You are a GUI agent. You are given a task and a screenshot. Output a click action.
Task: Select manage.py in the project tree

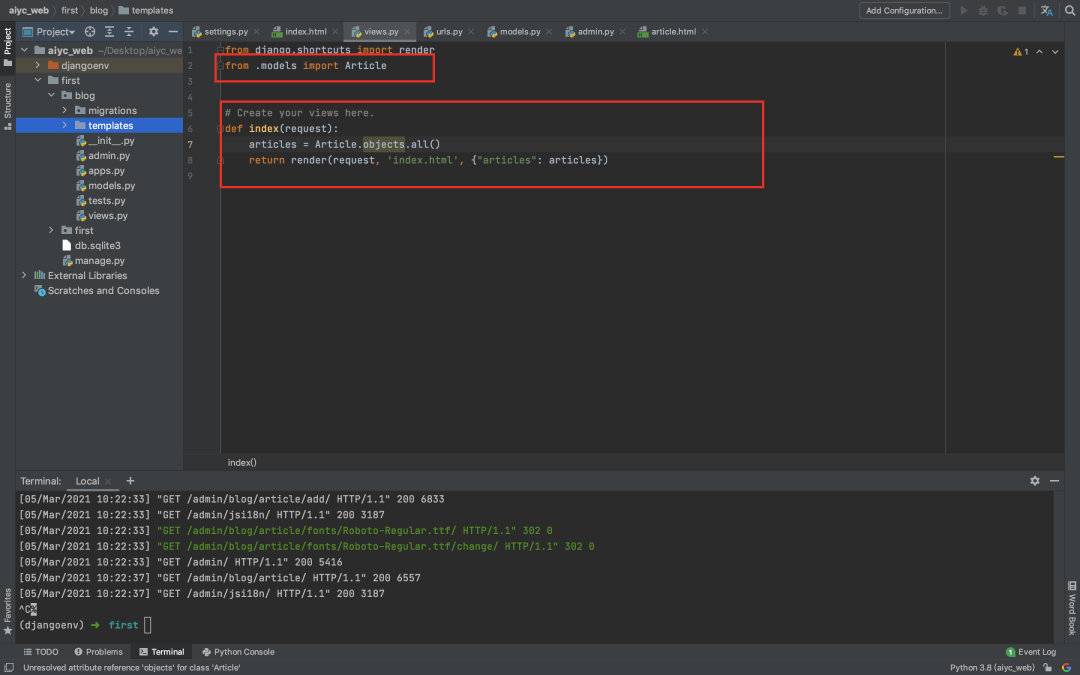(x=99, y=261)
